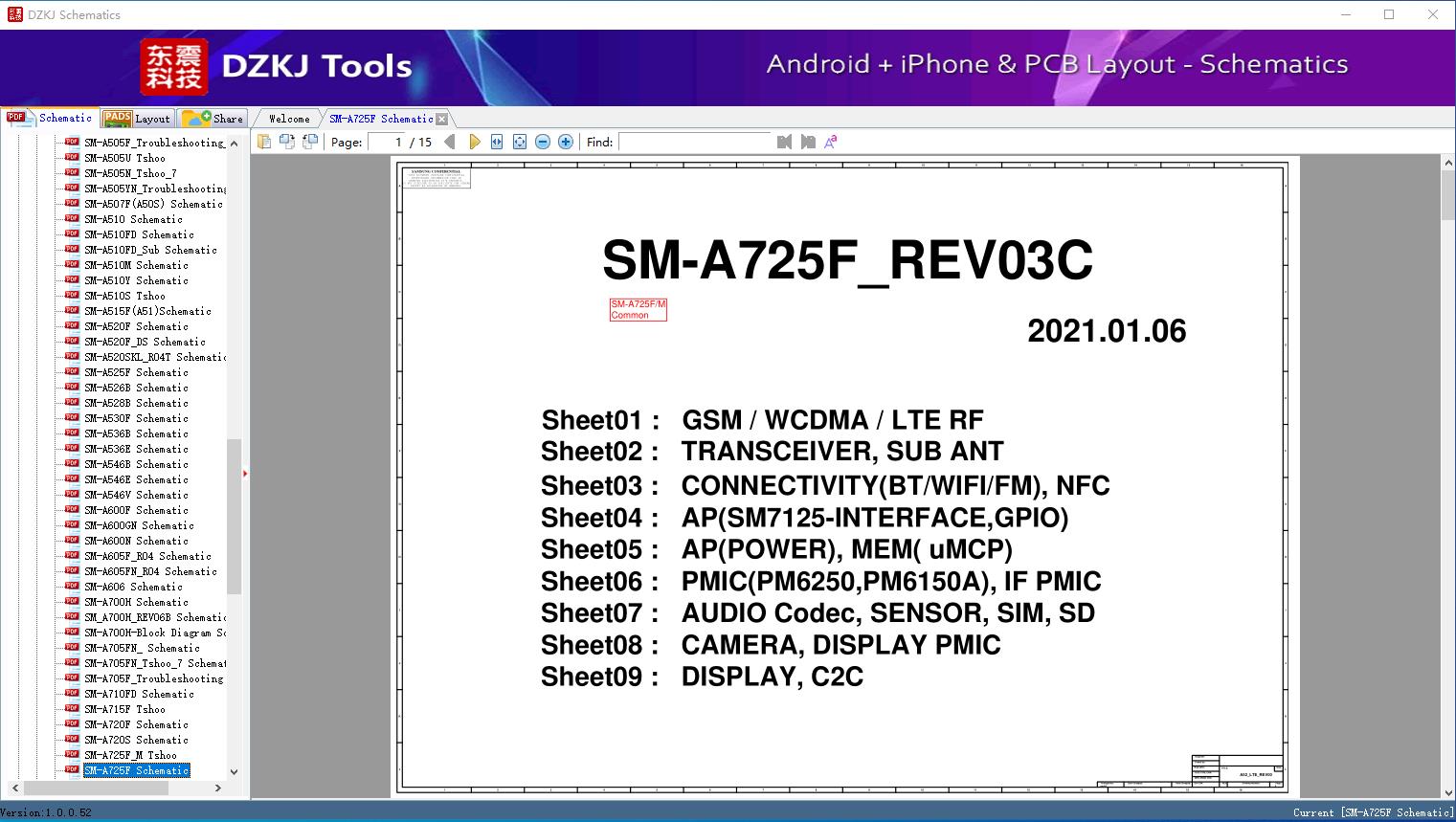Click the PDF icon beside SM-A505U Tshoo
Screen dimensions: 1456x822
[72, 157]
